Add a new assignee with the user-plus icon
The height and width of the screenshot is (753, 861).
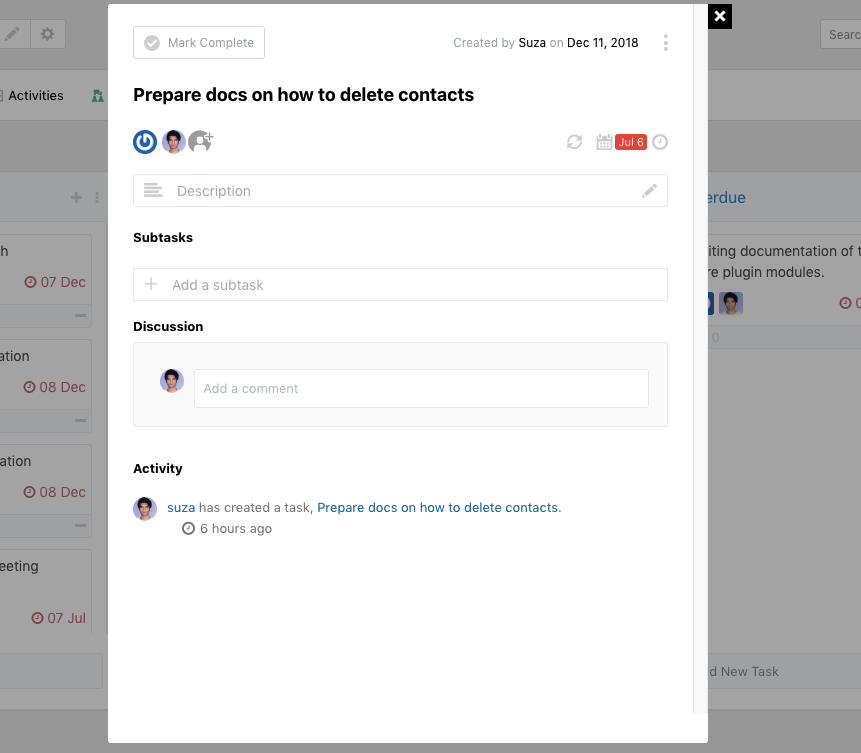click(x=201, y=142)
